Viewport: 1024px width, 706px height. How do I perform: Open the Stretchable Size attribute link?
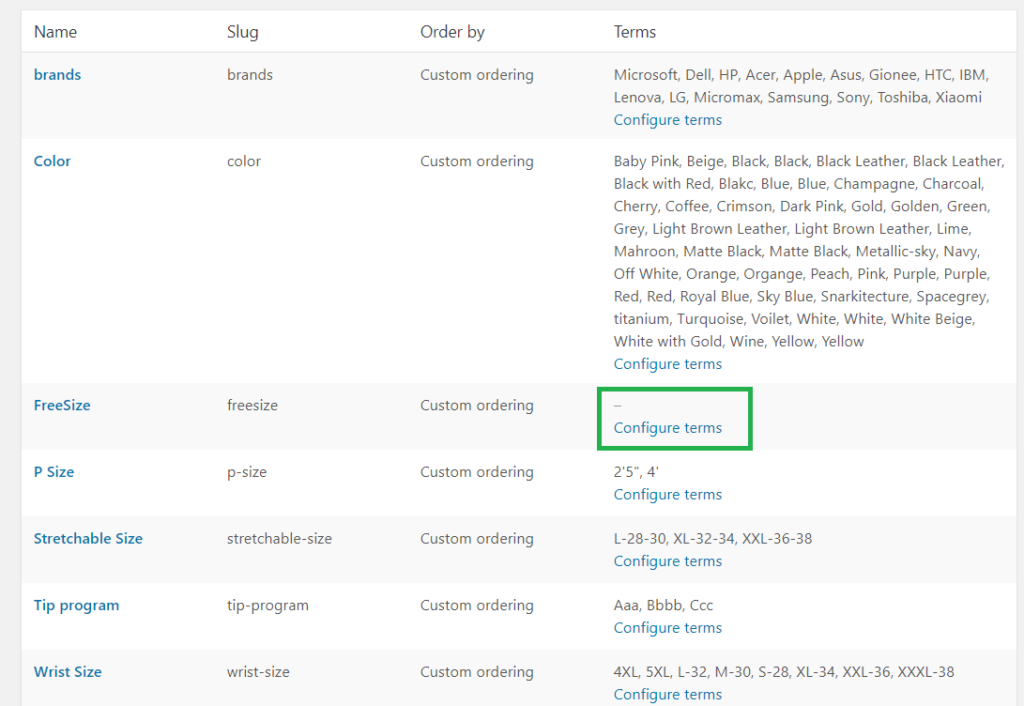point(88,539)
